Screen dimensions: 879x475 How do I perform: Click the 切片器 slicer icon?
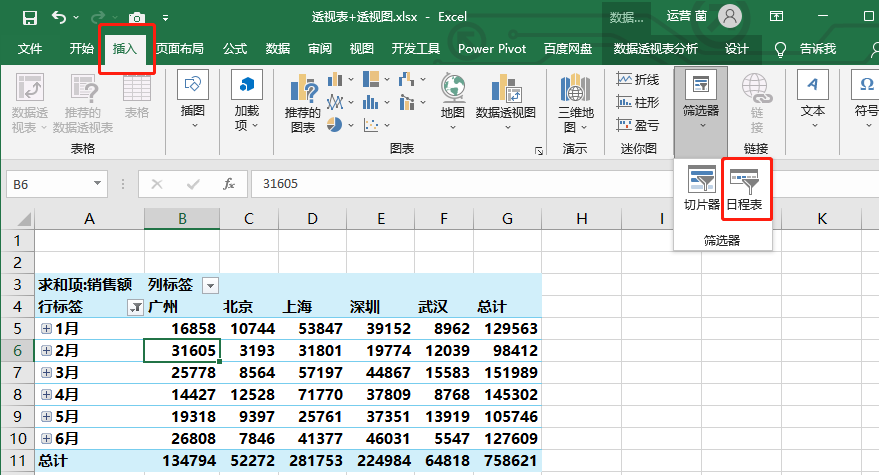click(702, 189)
